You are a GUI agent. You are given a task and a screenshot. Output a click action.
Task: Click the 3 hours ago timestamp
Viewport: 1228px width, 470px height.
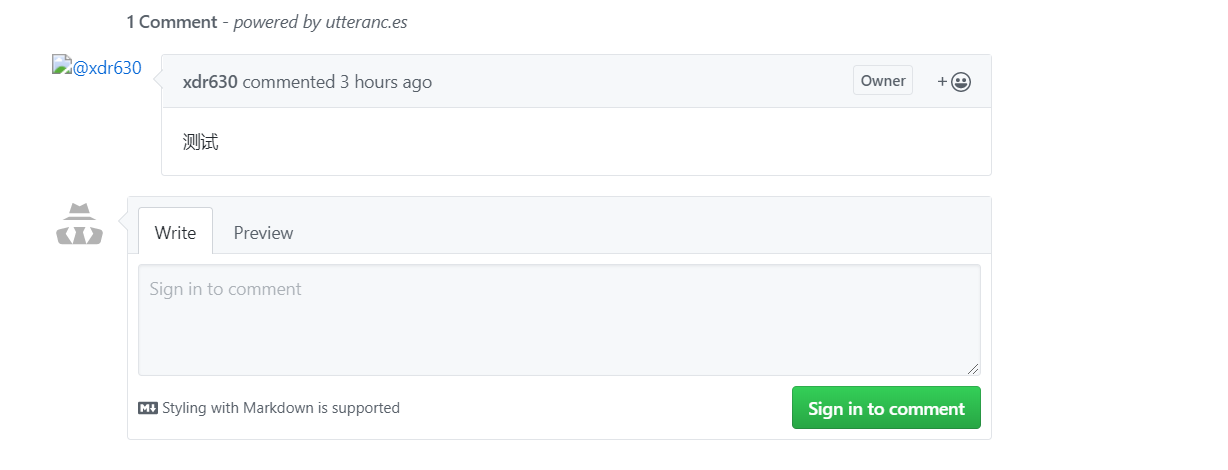[386, 82]
